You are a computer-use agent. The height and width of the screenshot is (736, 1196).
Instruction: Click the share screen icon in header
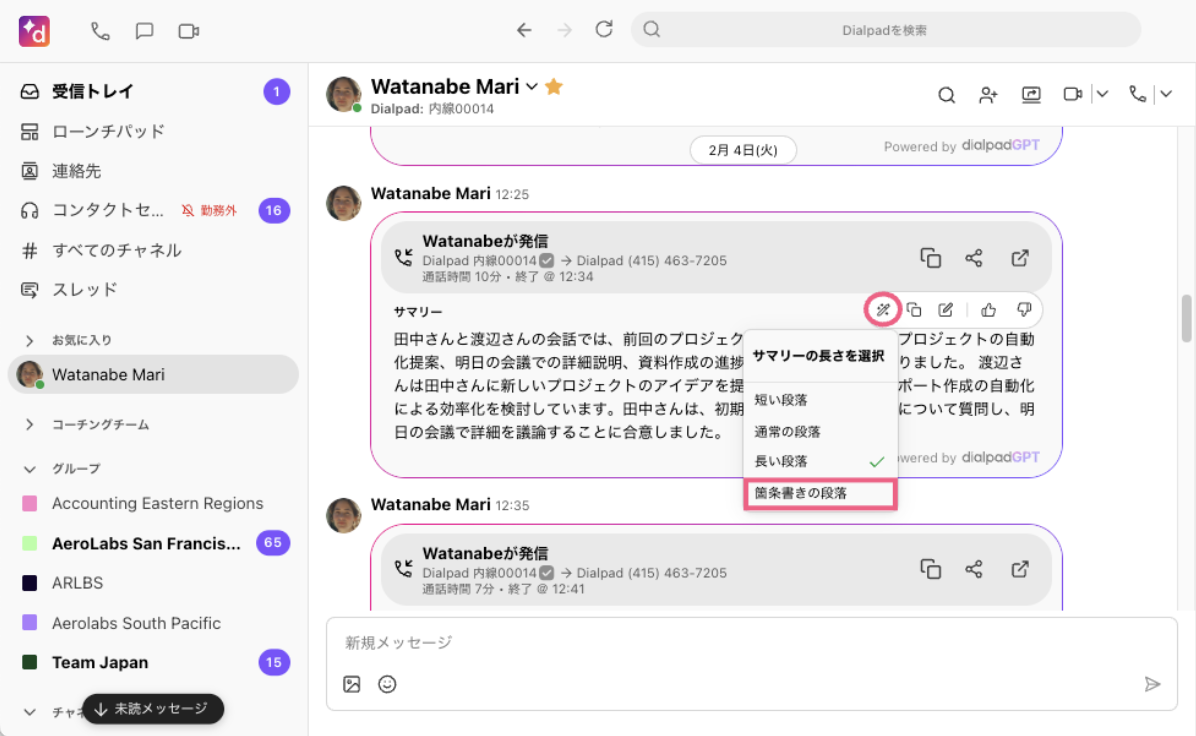point(1031,95)
